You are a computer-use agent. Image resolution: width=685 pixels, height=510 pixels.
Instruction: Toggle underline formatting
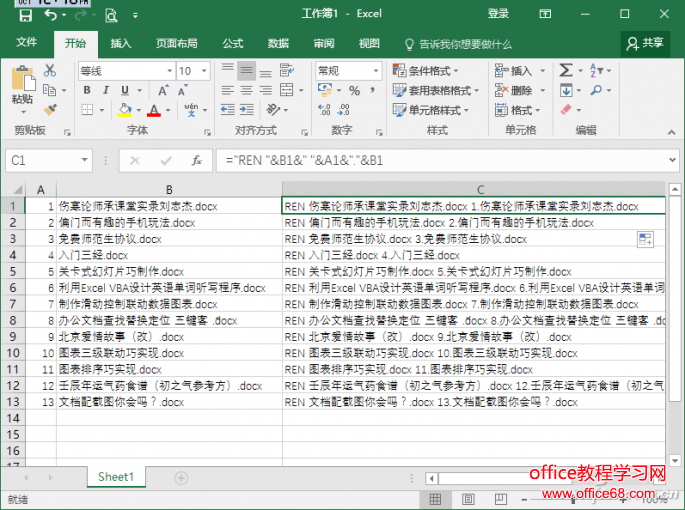point(125,91)
